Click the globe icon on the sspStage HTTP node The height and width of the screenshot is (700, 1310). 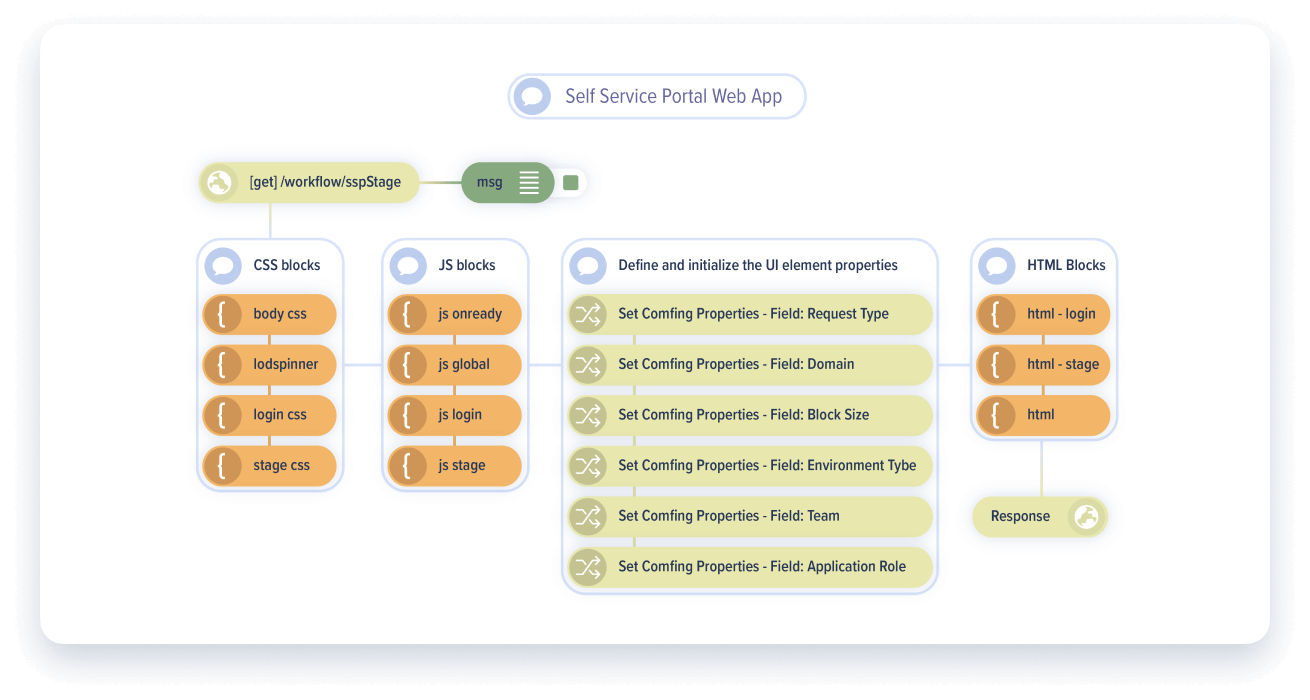pos(219,182)
